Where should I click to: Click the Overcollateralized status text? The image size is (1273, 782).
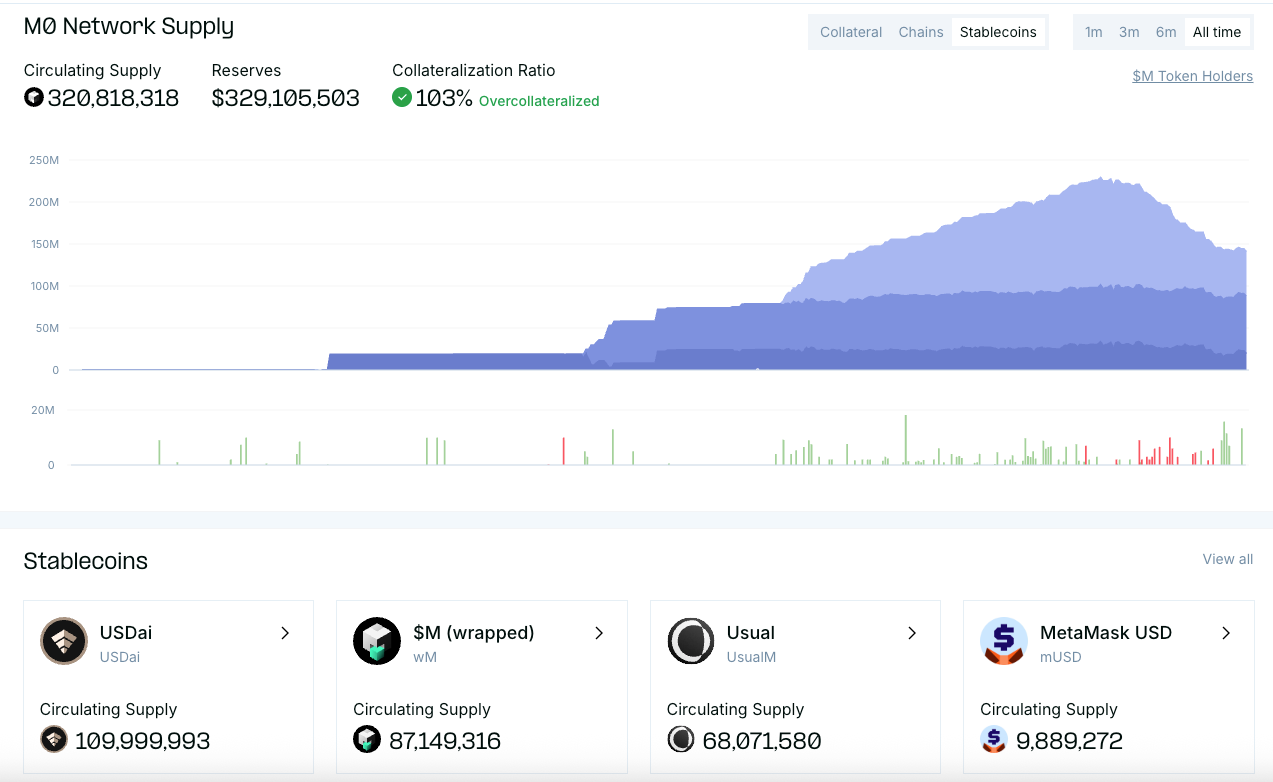pos(539,101)
